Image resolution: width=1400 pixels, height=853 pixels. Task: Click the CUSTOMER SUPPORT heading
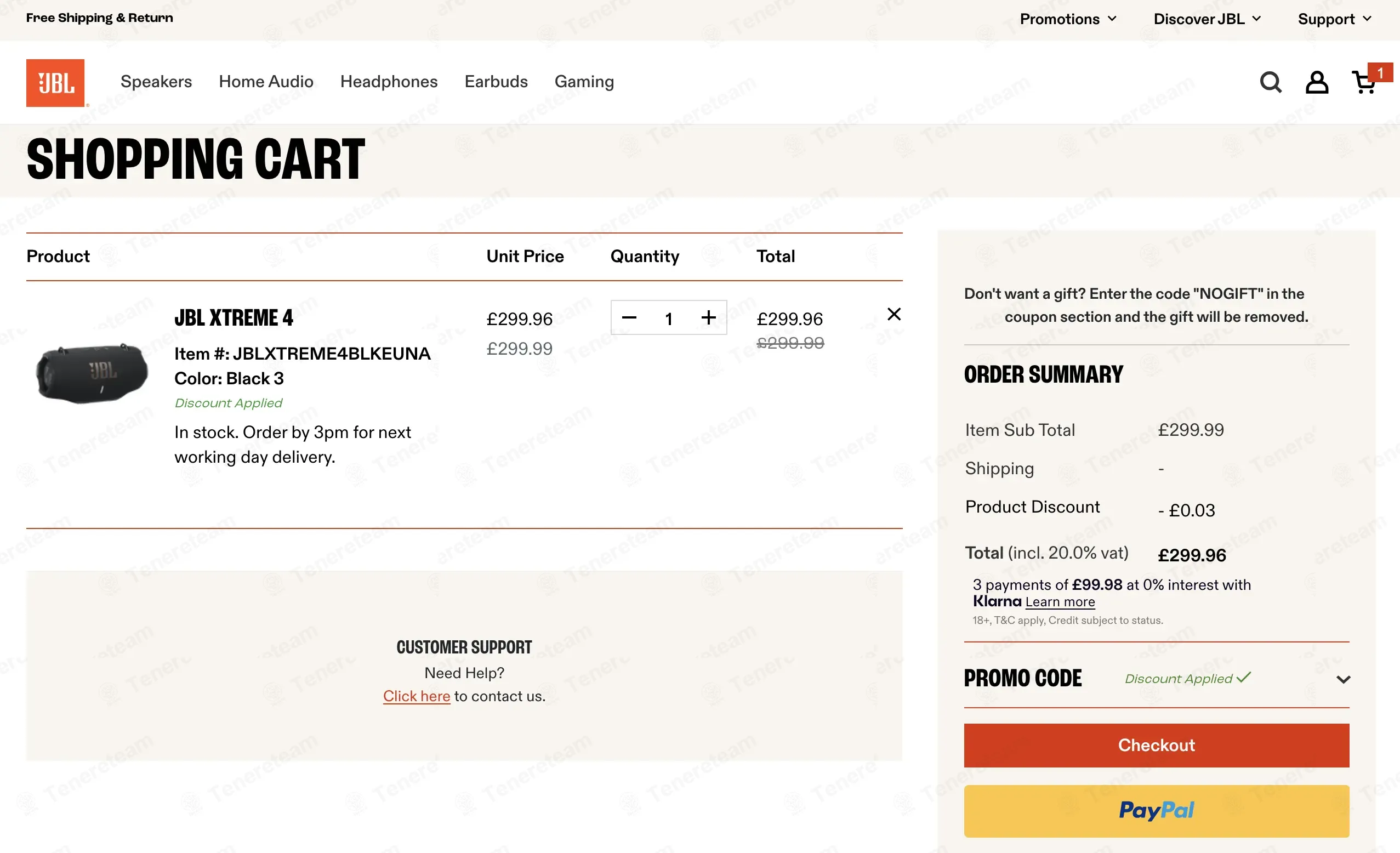tap(464, 647)
